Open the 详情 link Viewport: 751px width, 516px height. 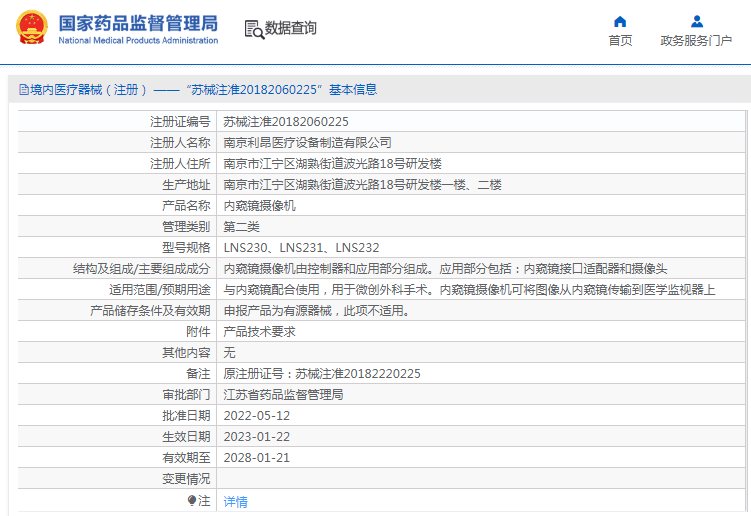[236, 502]
